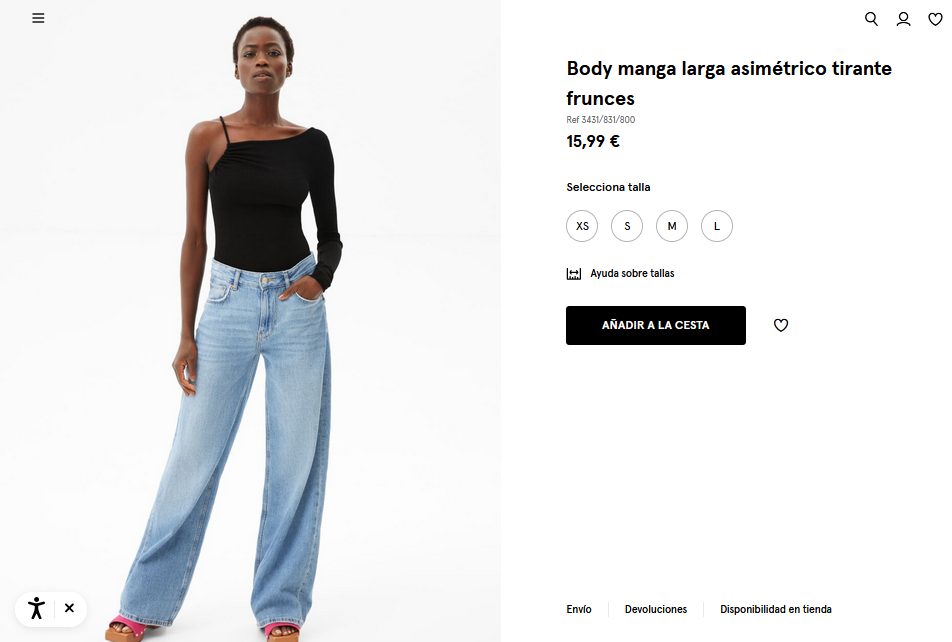The width and height of the screenshot is (952, 642).
Task: Click the size guide ruler icon
Action: (x=574, y=274)
